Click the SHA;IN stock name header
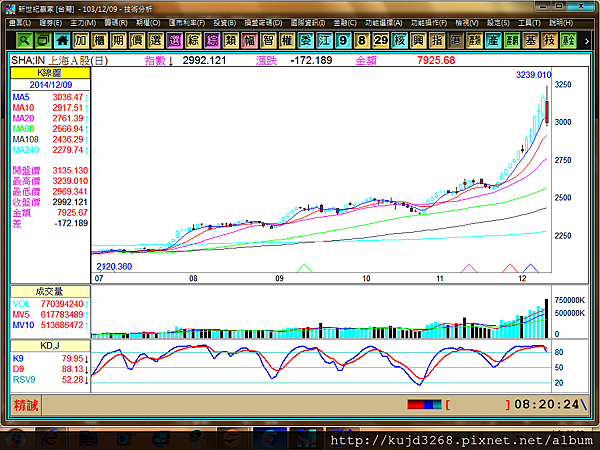 59,60
